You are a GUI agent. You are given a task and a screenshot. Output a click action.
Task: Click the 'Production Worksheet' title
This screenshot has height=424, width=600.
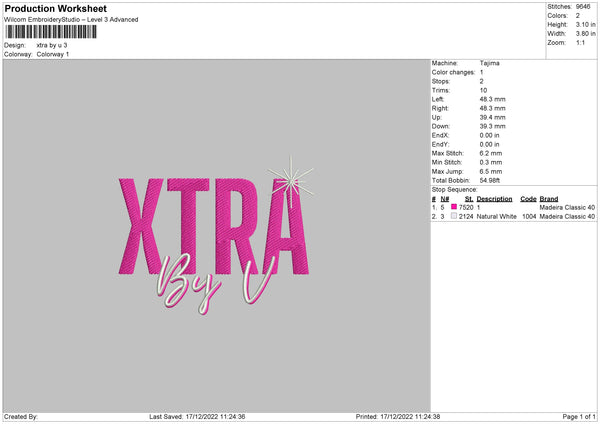point(55,8)
